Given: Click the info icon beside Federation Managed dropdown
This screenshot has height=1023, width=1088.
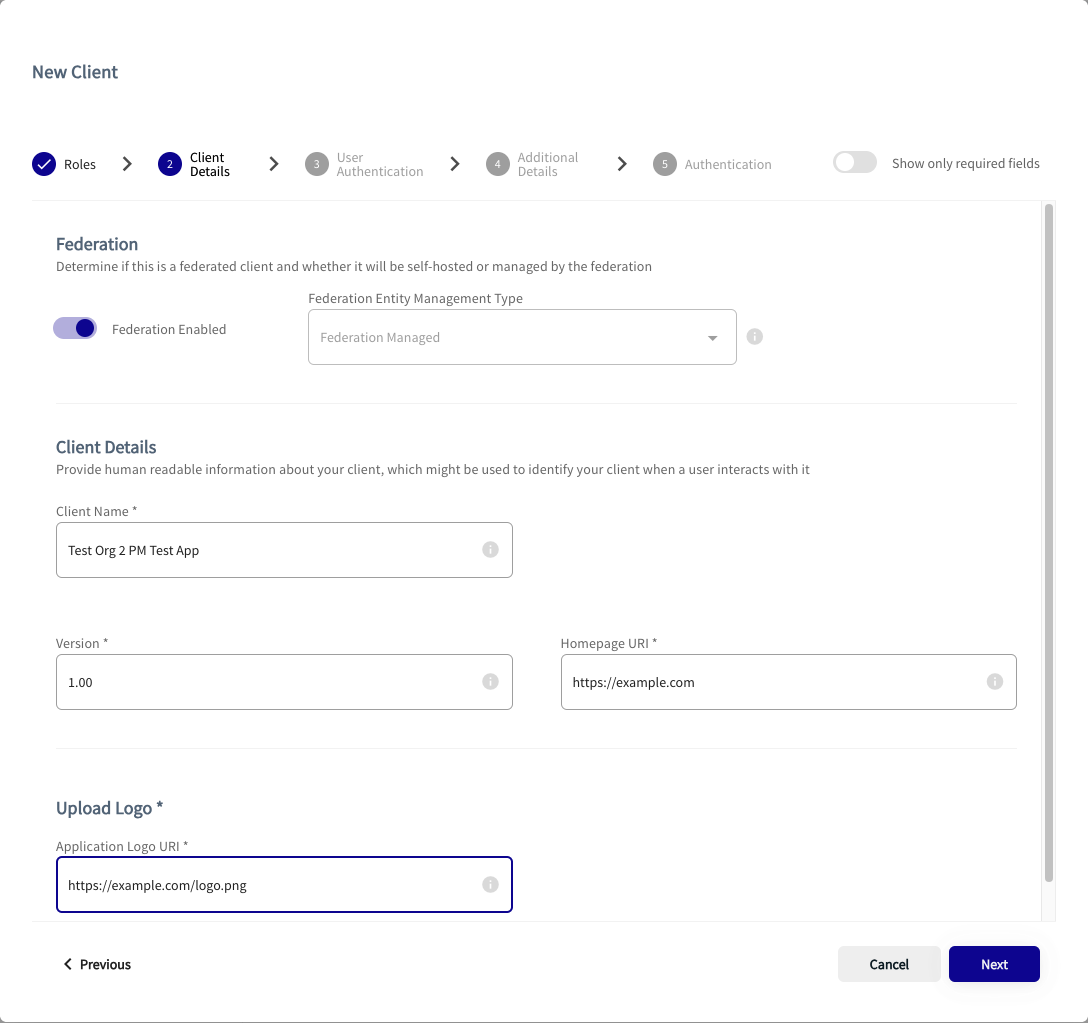Looking at the screenshot, I should 754,337.
